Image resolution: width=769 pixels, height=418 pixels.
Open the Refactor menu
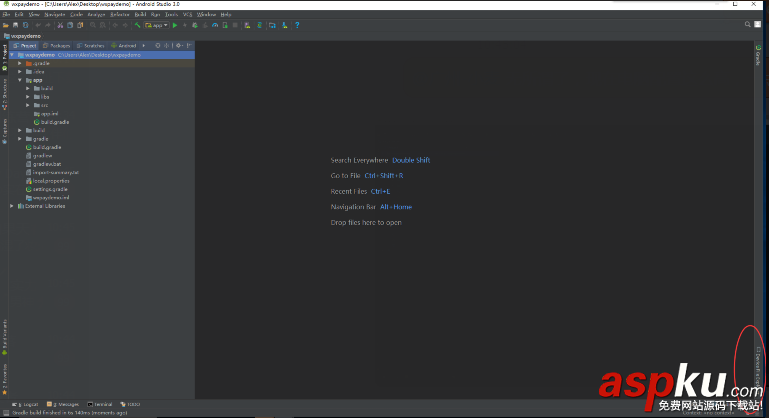click(x=120, y=15)
